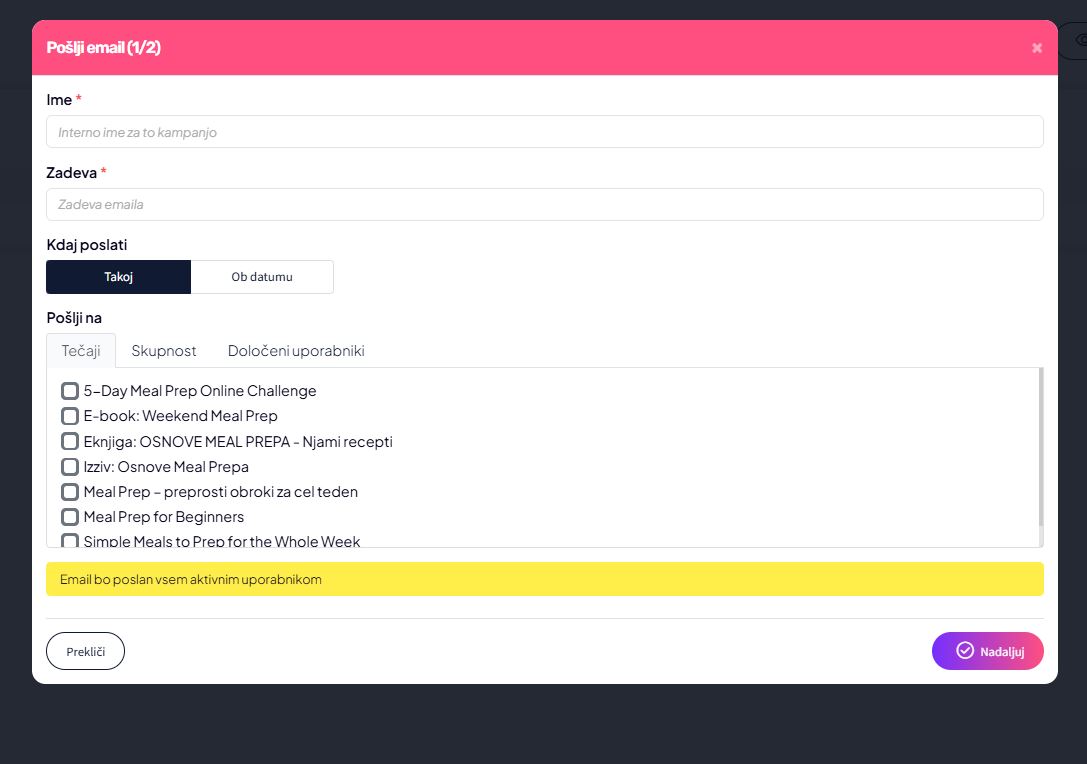Screen dimensions: 1087x764
Task: Check 5-Day Meal Prep Online Challenge
Action: point(70,391)
